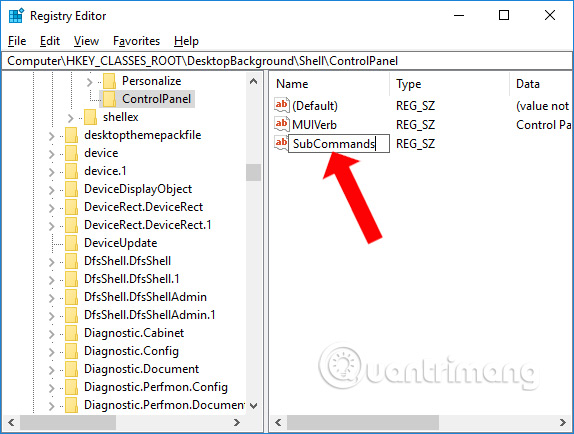
Task: Select the MUIVerb value name
Action: coord(314,125)
